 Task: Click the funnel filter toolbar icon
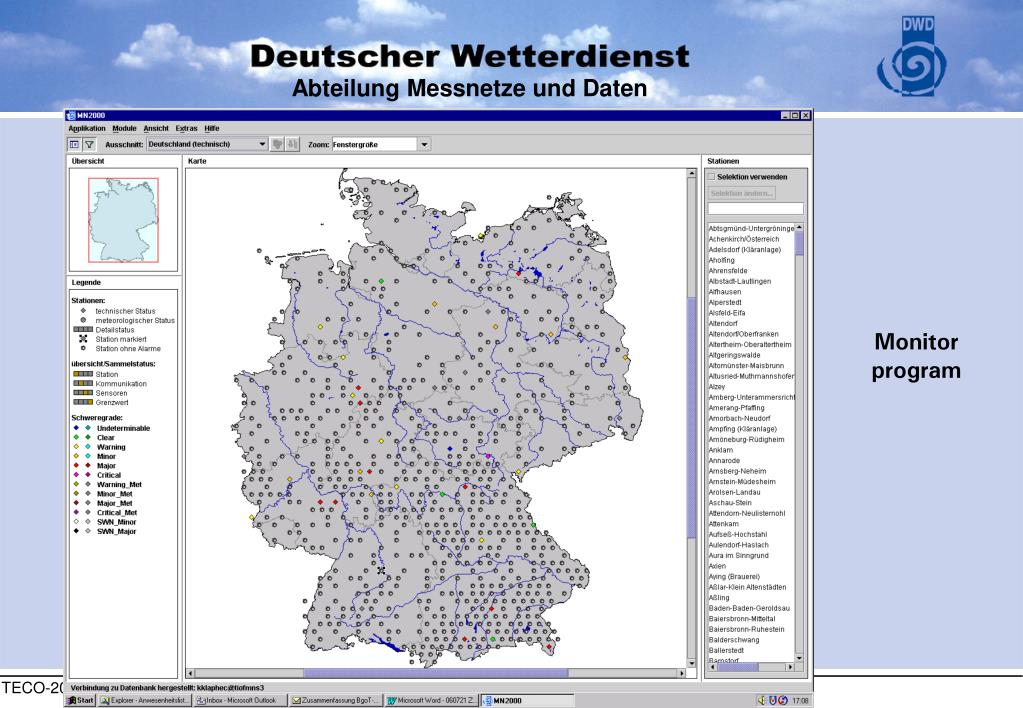coord(89,144)
